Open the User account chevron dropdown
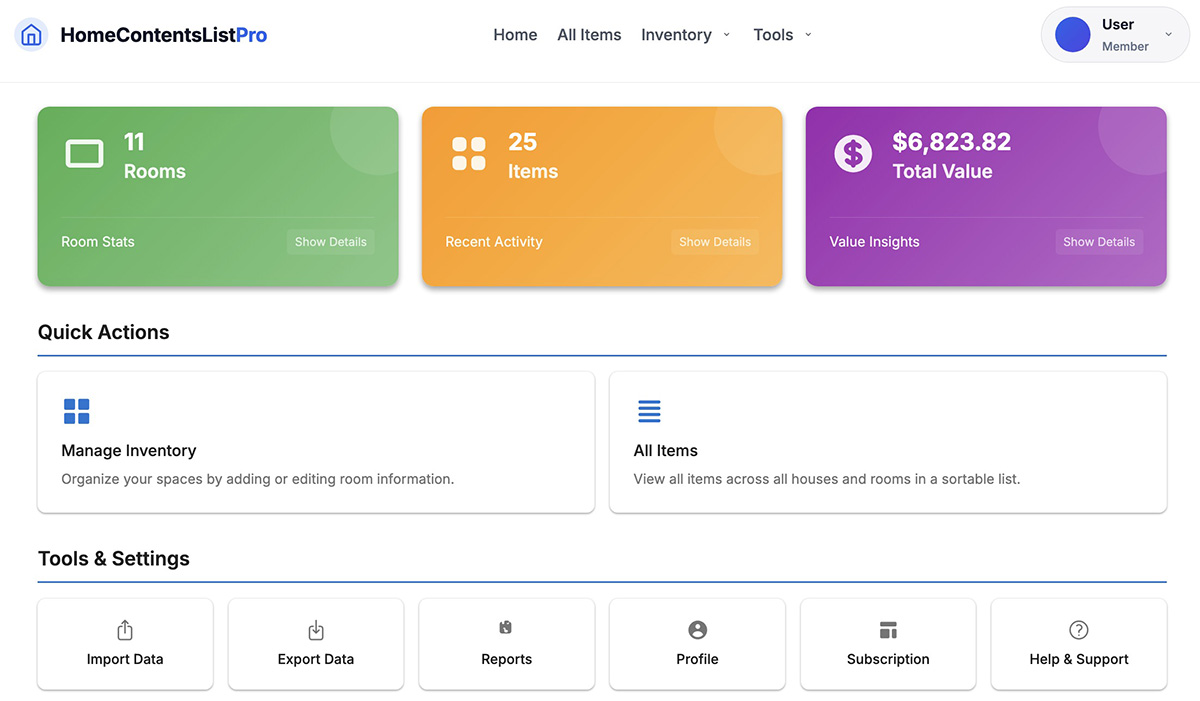 click(x=1167, y=33)
